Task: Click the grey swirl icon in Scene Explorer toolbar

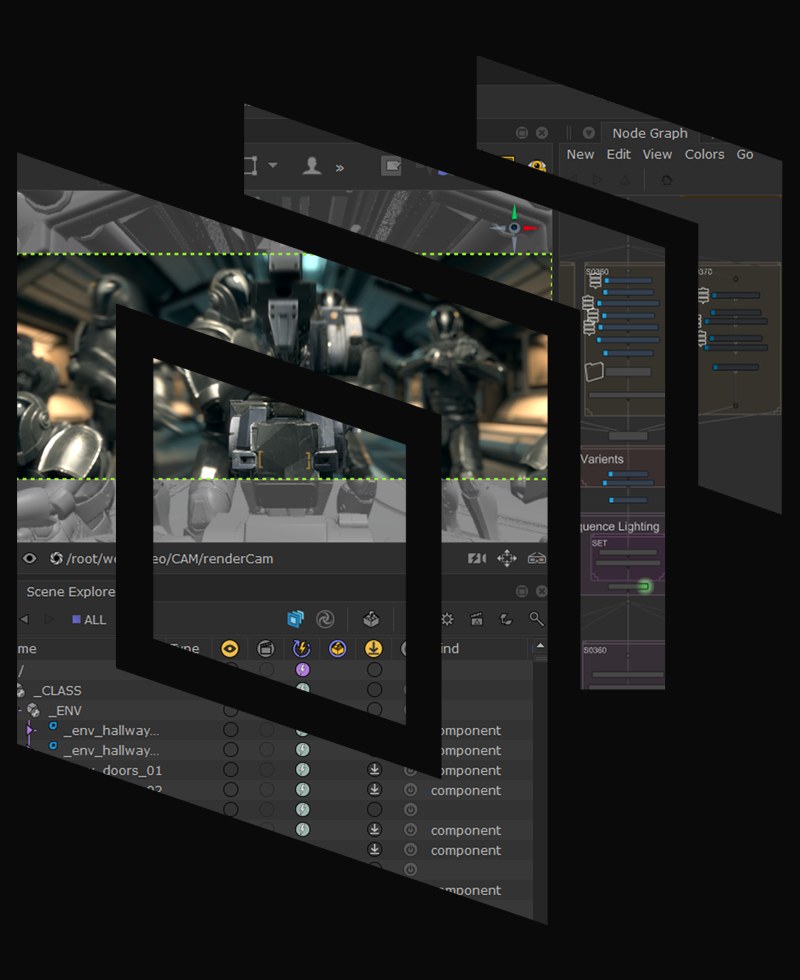Action: point(325,619)
